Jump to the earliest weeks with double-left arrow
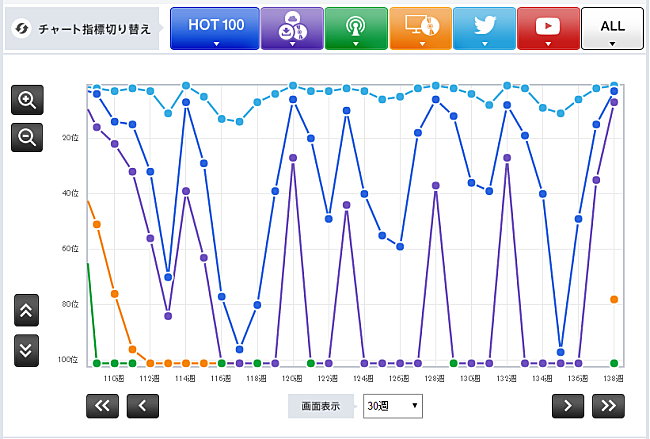Viewport: 650px width, 439px height. coord(103,405)
